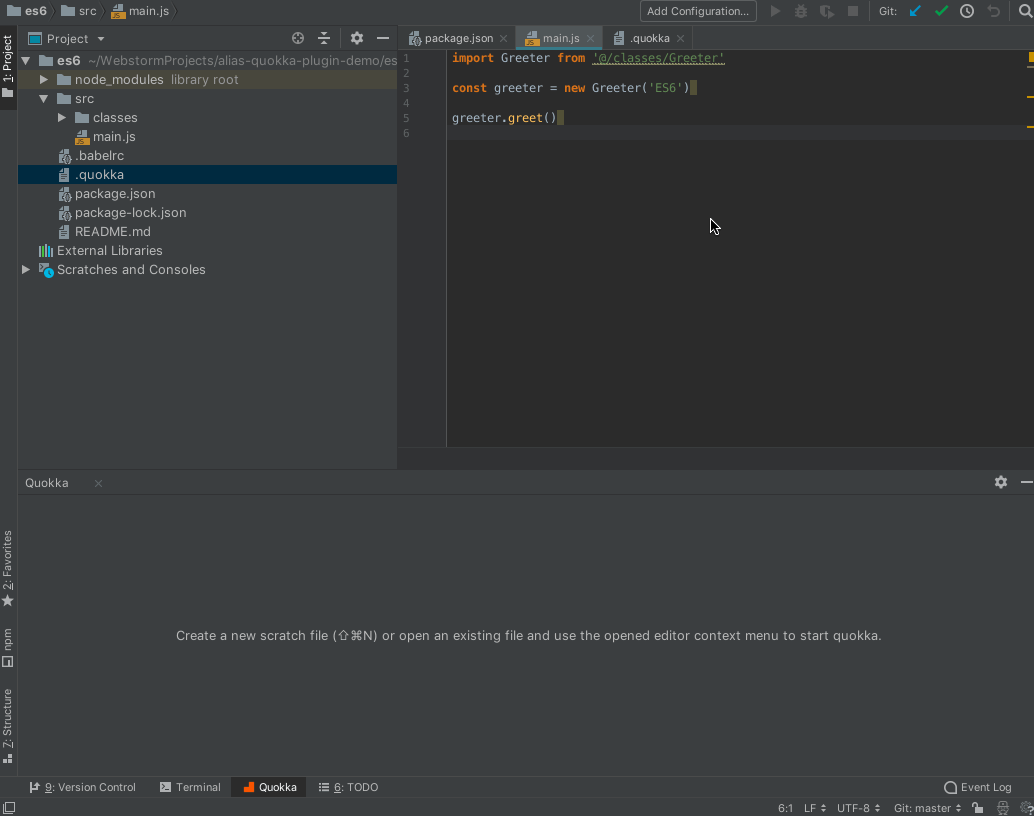
Task: Switch to the package.json editor tab
Action: click(457, 37)
